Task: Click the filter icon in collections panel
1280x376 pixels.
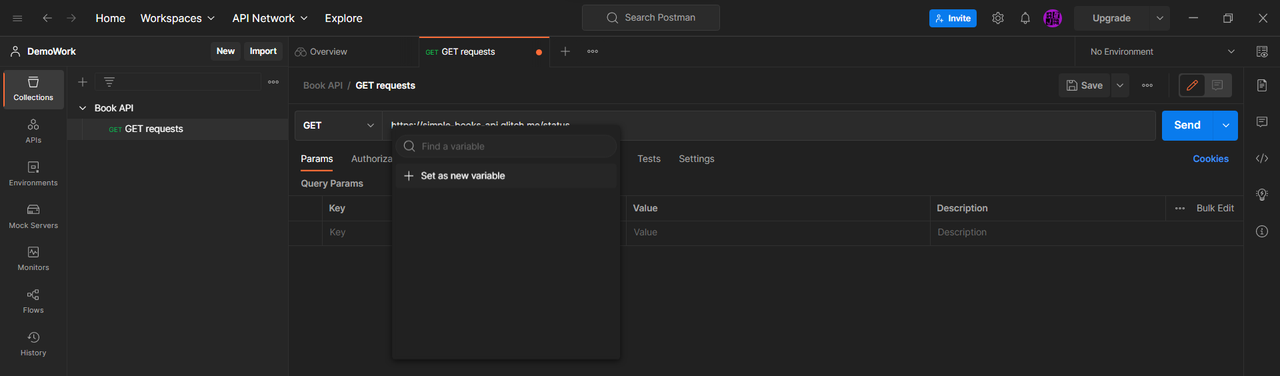Action: pos(109,82)
